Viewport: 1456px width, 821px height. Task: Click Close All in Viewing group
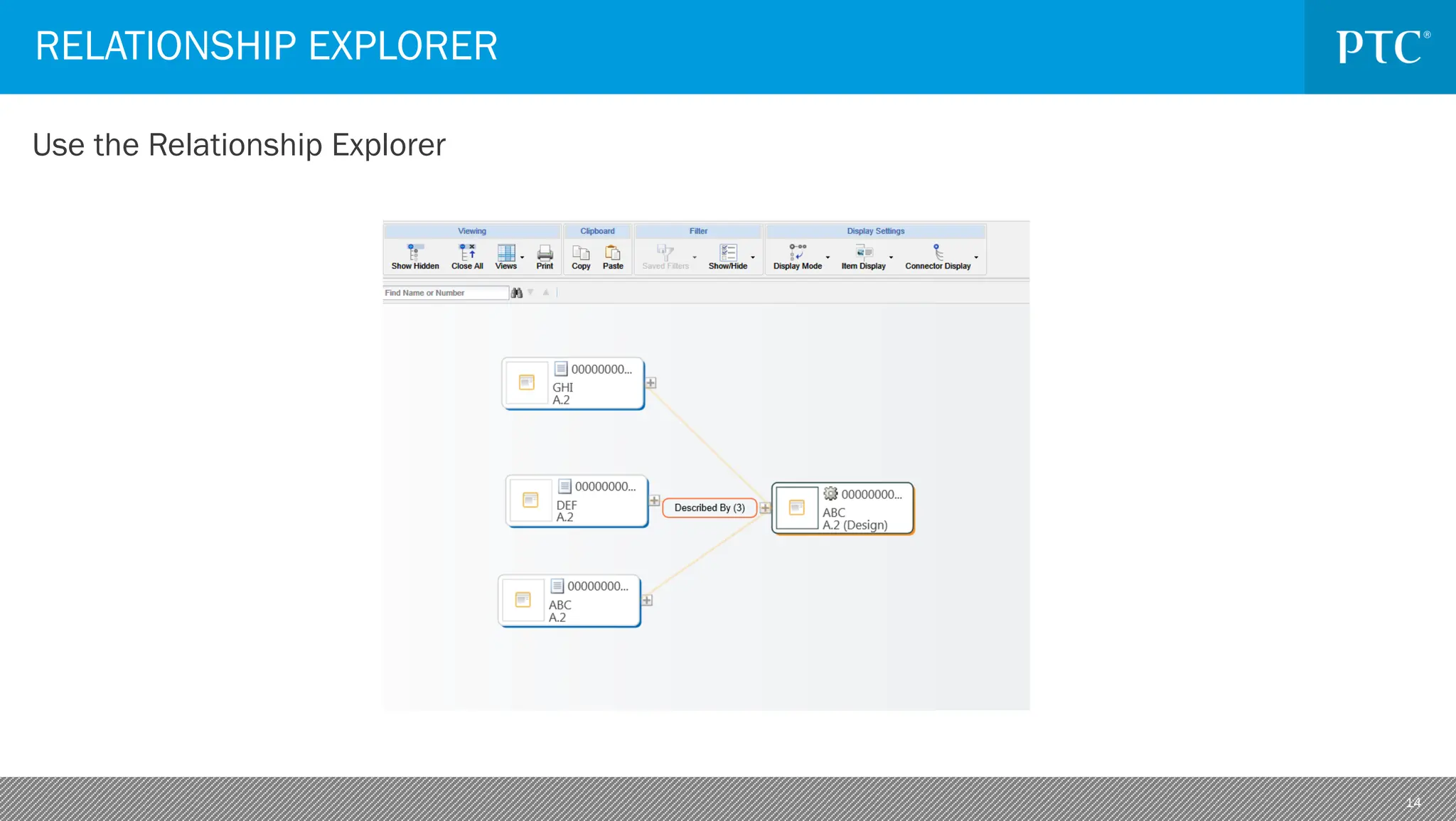[x=467, y=253]
